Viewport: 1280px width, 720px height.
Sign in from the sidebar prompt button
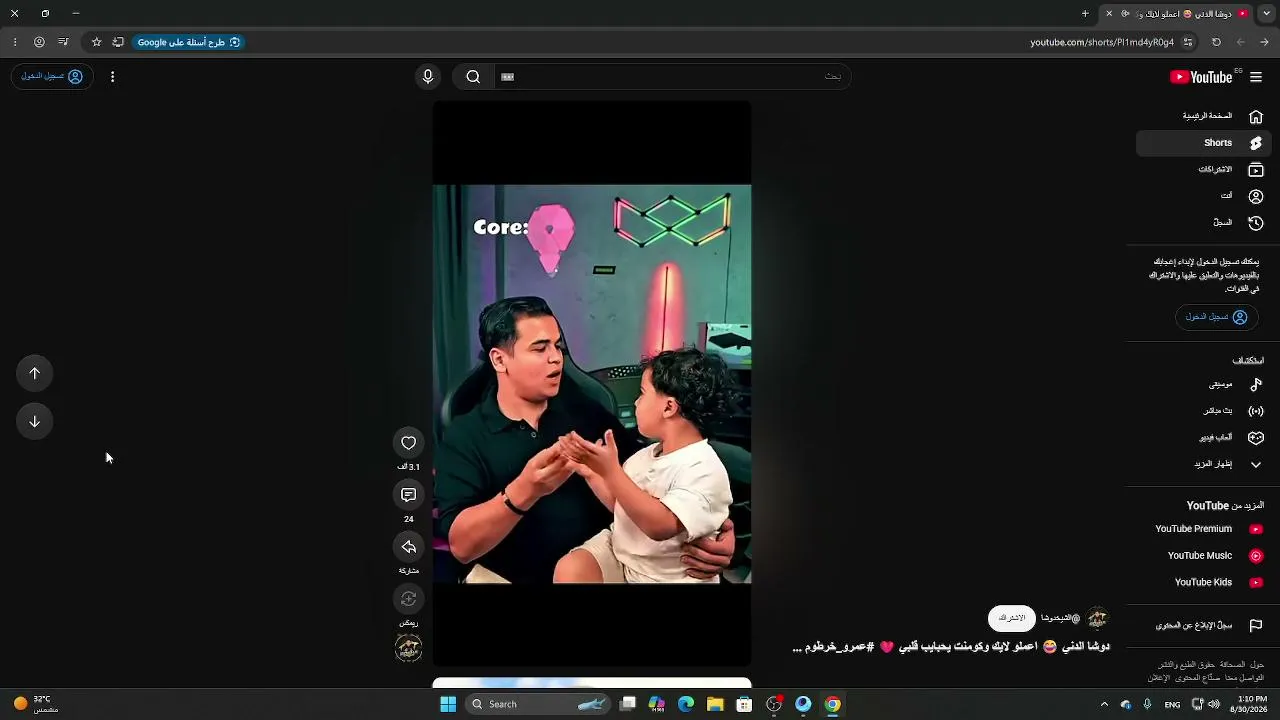pyautogui.click(x=1216, y=317)
